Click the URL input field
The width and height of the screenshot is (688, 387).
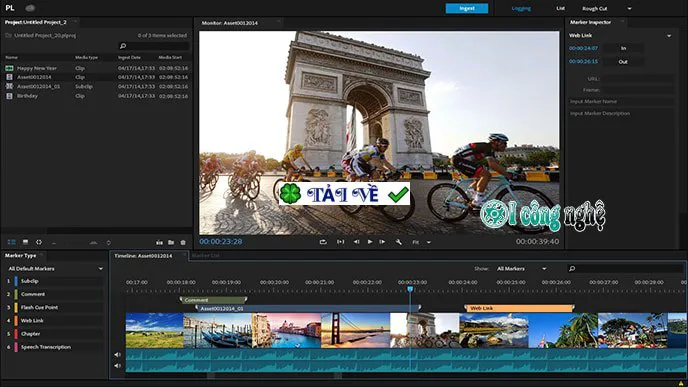pyautogui.click(x=638, y=79)
